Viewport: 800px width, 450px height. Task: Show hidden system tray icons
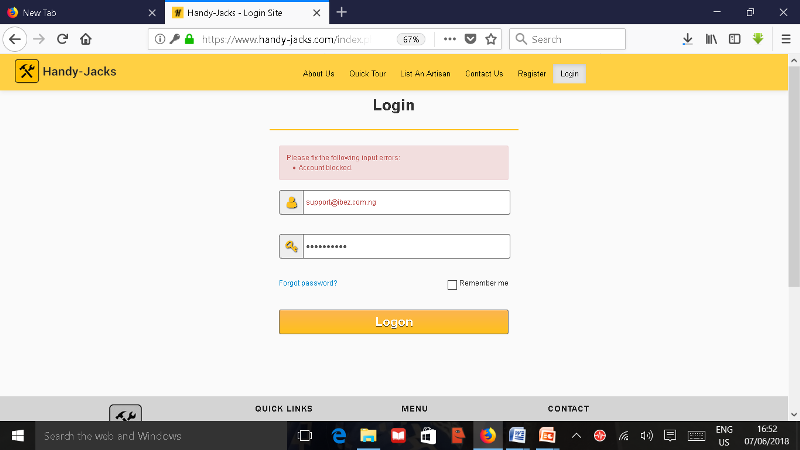576,436
